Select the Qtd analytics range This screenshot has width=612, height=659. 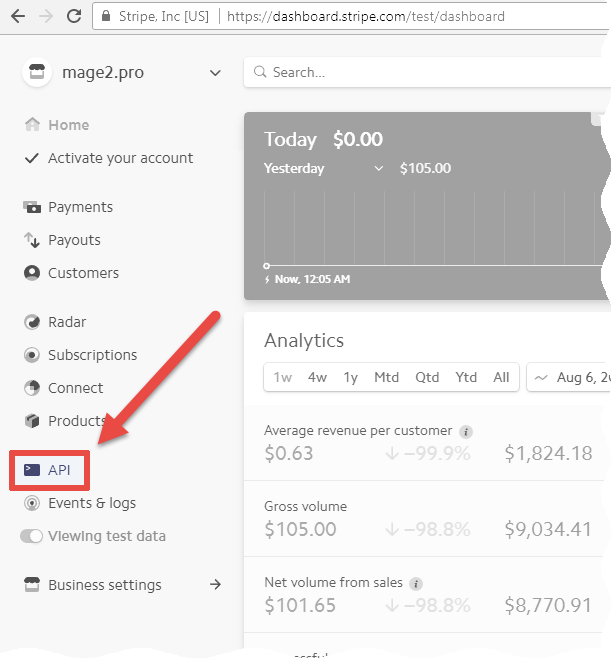pyautogui.click(x=427, y=377)
